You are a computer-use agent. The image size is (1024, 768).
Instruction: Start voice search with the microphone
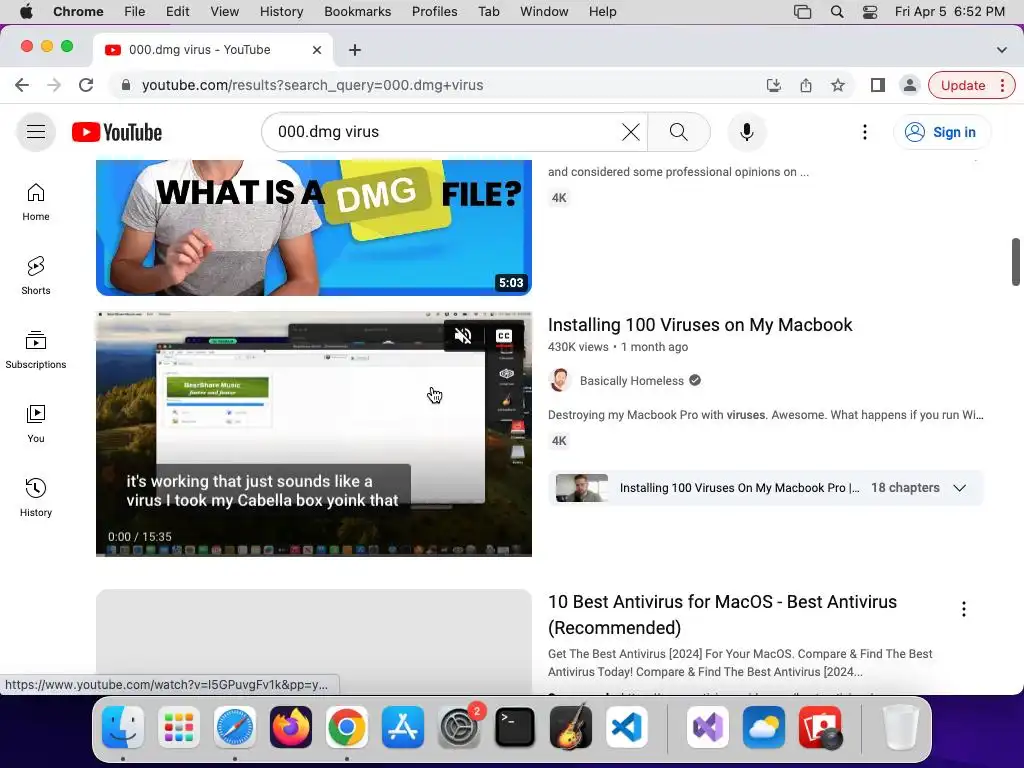click(746, 132)
